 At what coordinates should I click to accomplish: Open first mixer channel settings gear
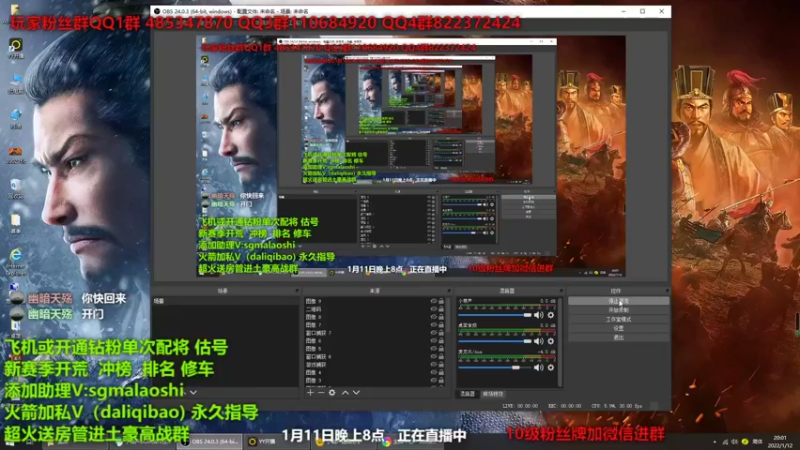[551, 315]
